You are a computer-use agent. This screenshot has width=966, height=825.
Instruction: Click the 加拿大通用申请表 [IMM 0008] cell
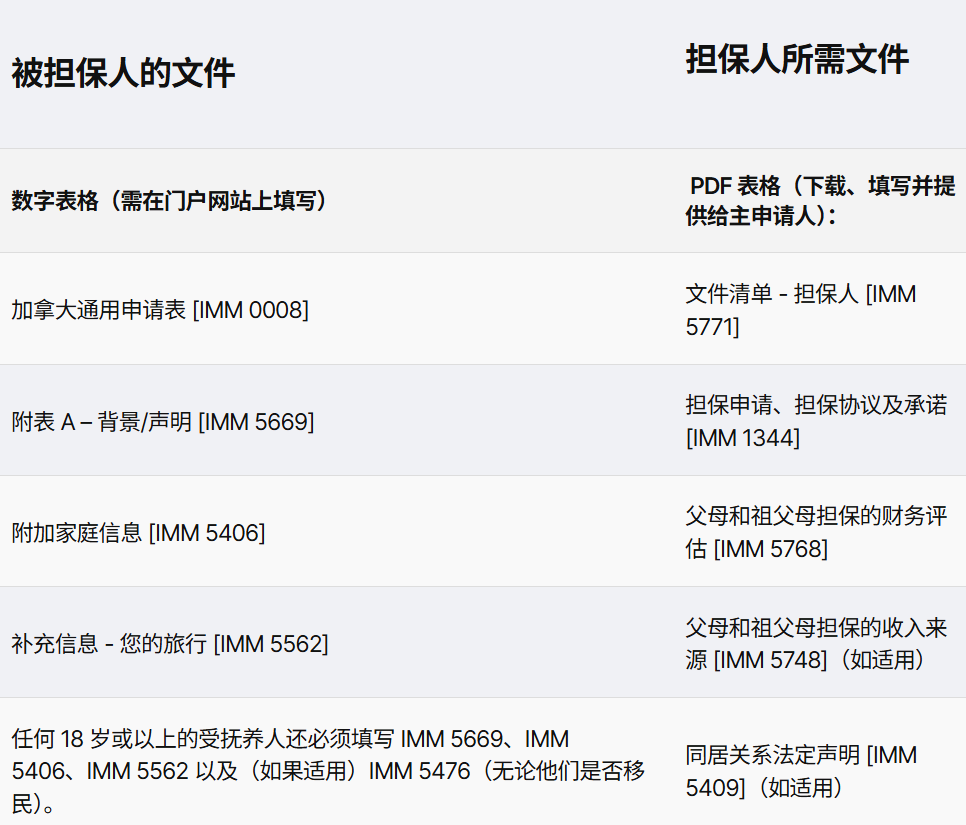[x=160, y=310]
